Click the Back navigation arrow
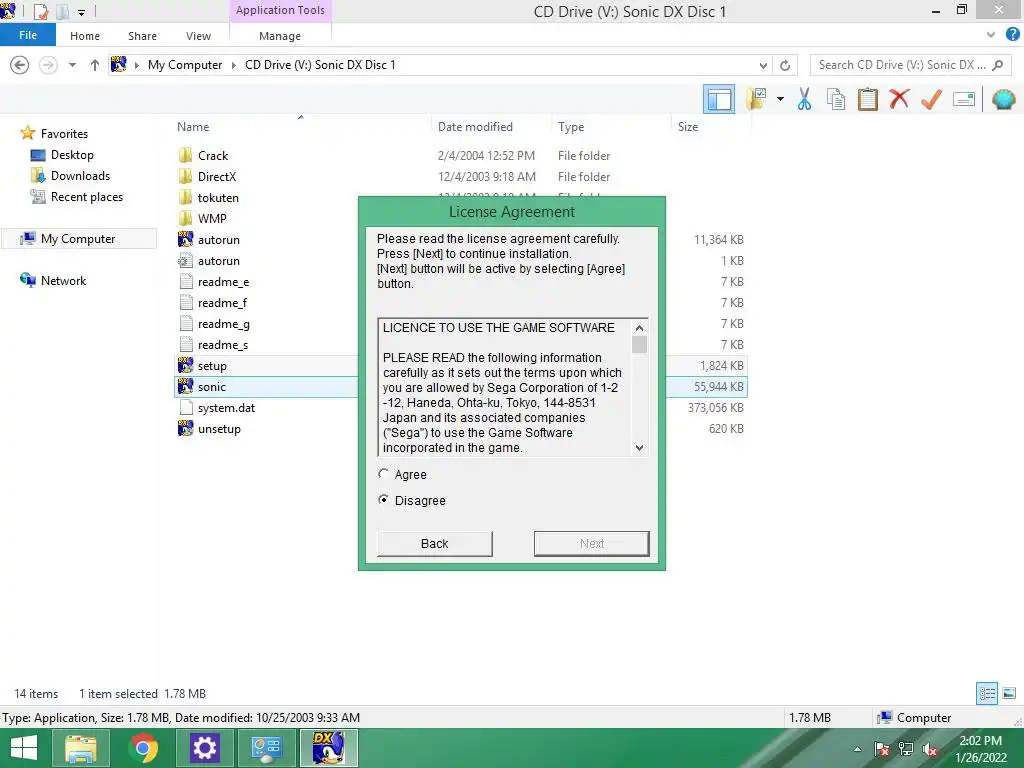 click(20, 65)
